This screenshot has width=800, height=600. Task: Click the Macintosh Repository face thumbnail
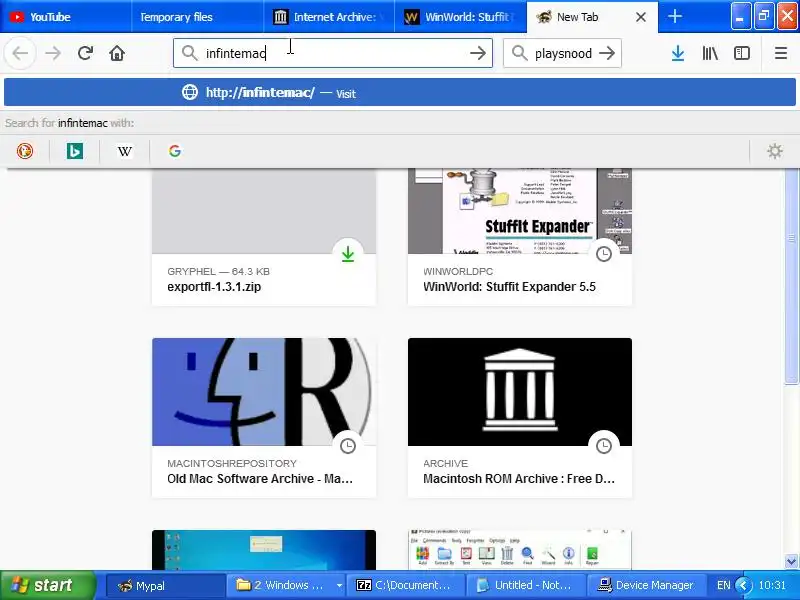click(x=264, y=392)
